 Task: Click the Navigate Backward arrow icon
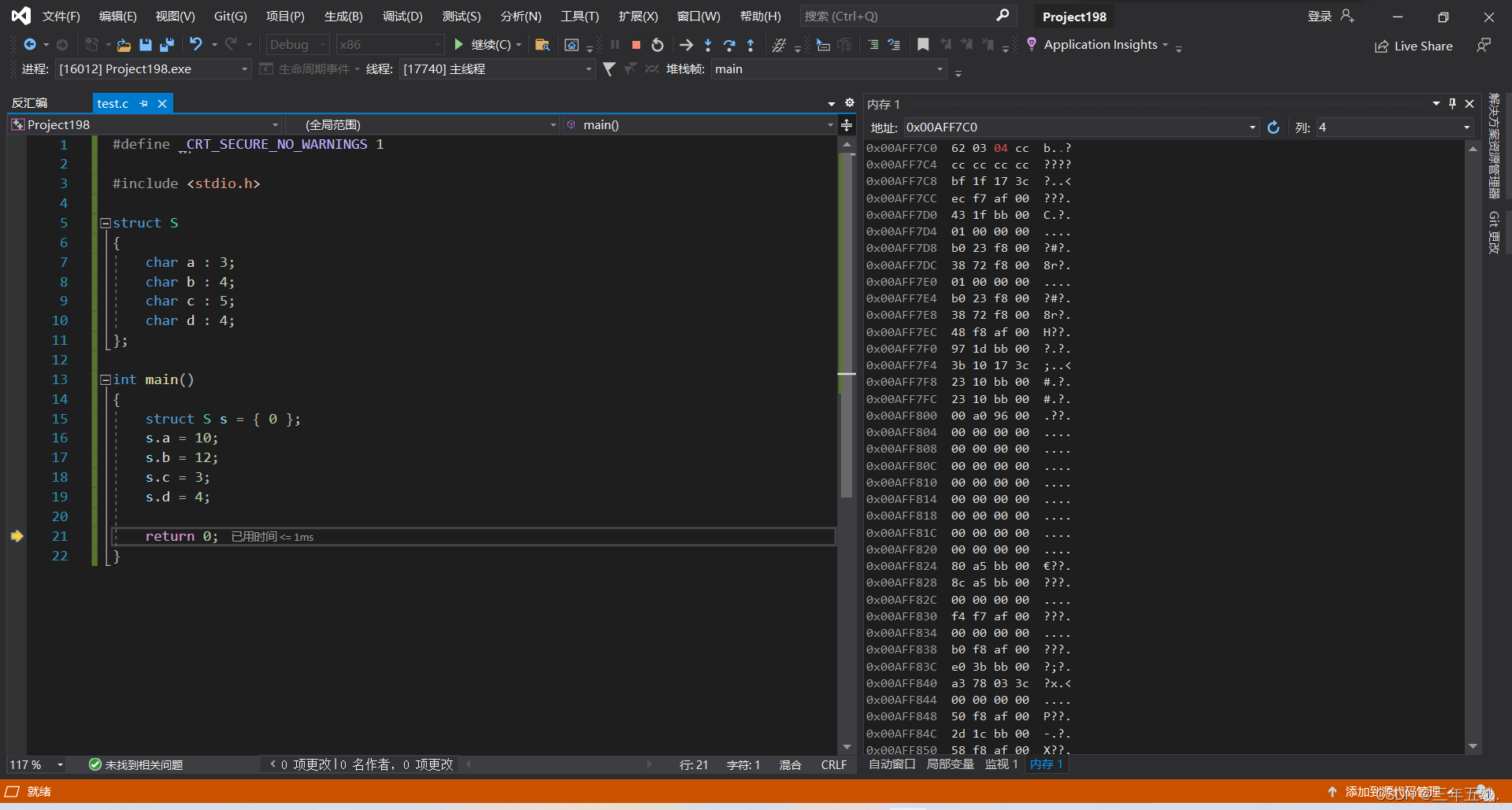(30, 45)
